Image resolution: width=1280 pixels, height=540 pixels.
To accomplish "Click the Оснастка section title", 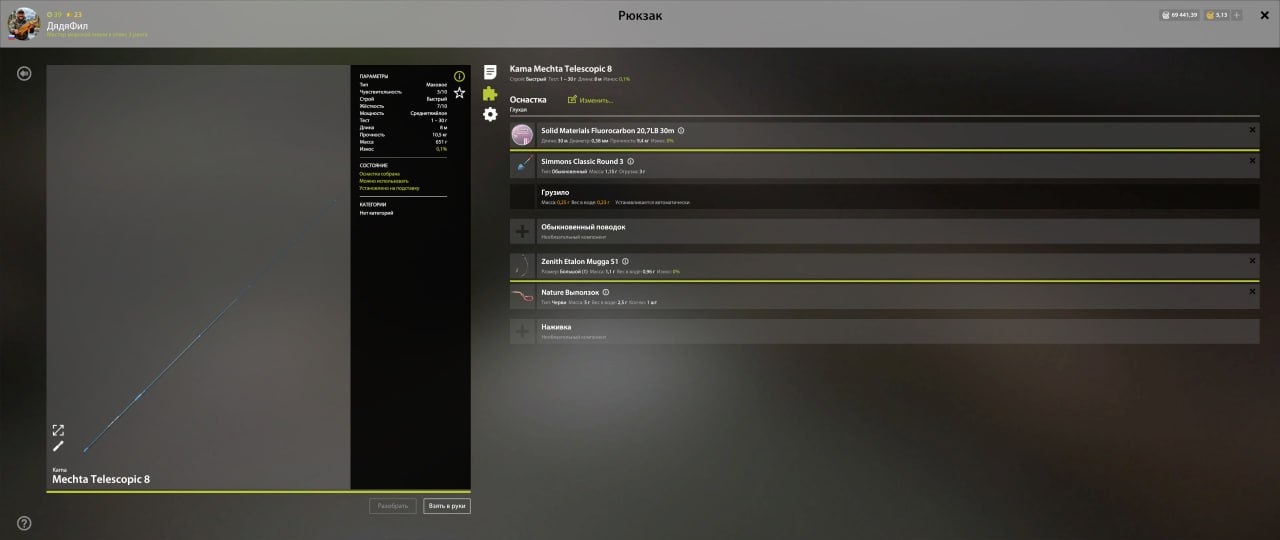I will click(x=528, y=100).
